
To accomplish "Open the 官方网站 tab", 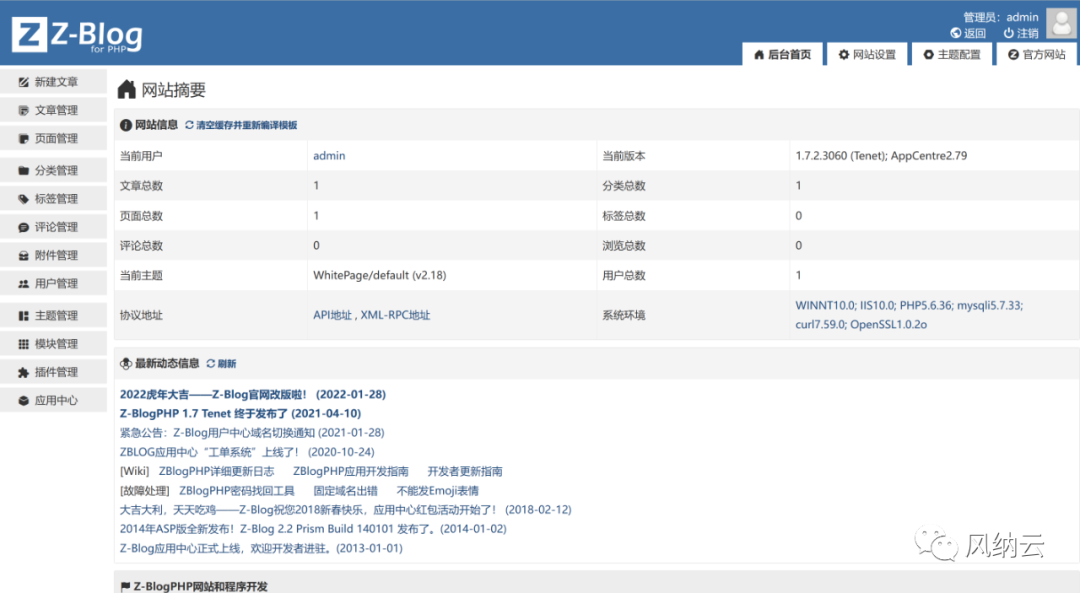I will click(1037, 54).
